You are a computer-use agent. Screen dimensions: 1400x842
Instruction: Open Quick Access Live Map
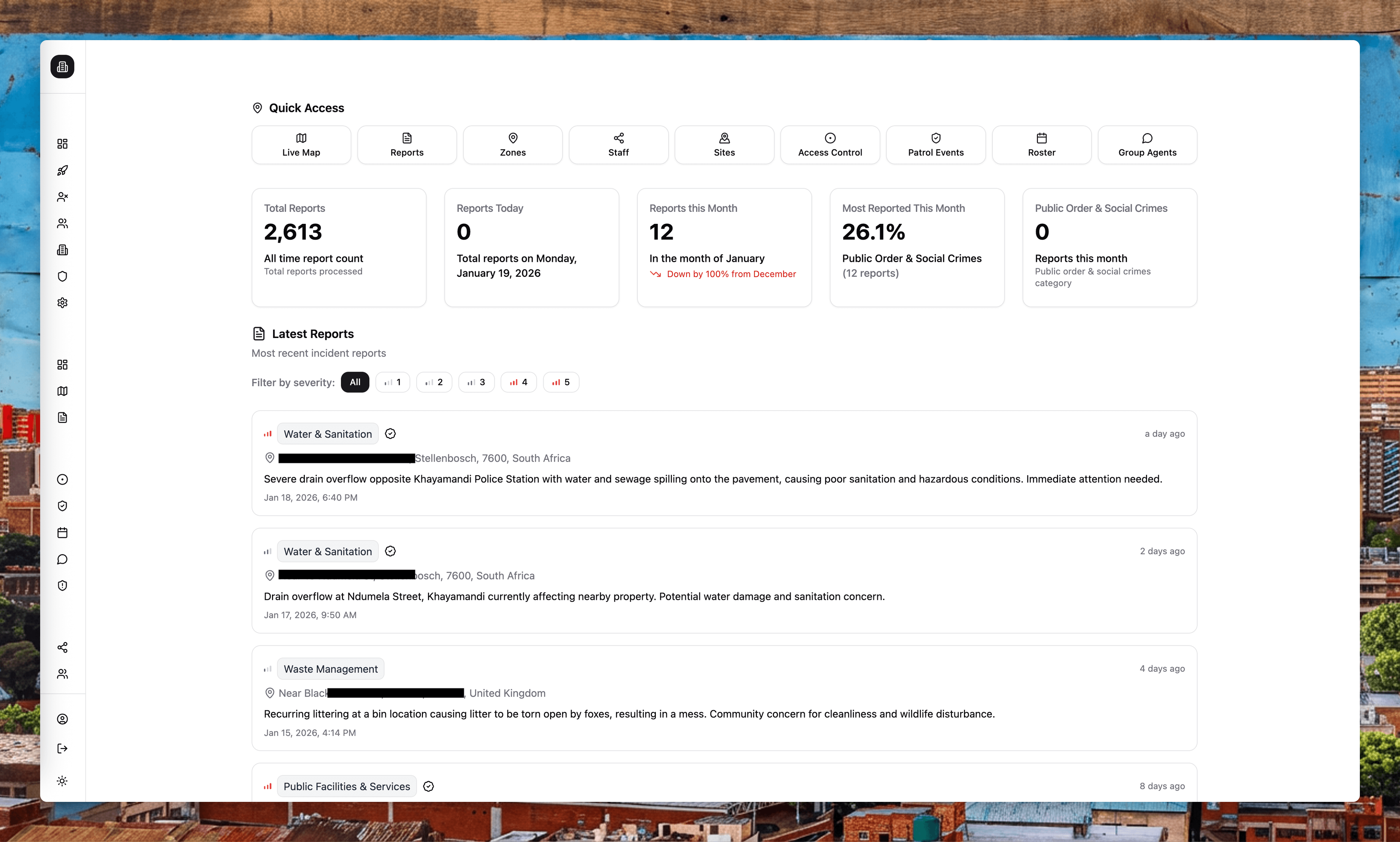pos(301,145)
